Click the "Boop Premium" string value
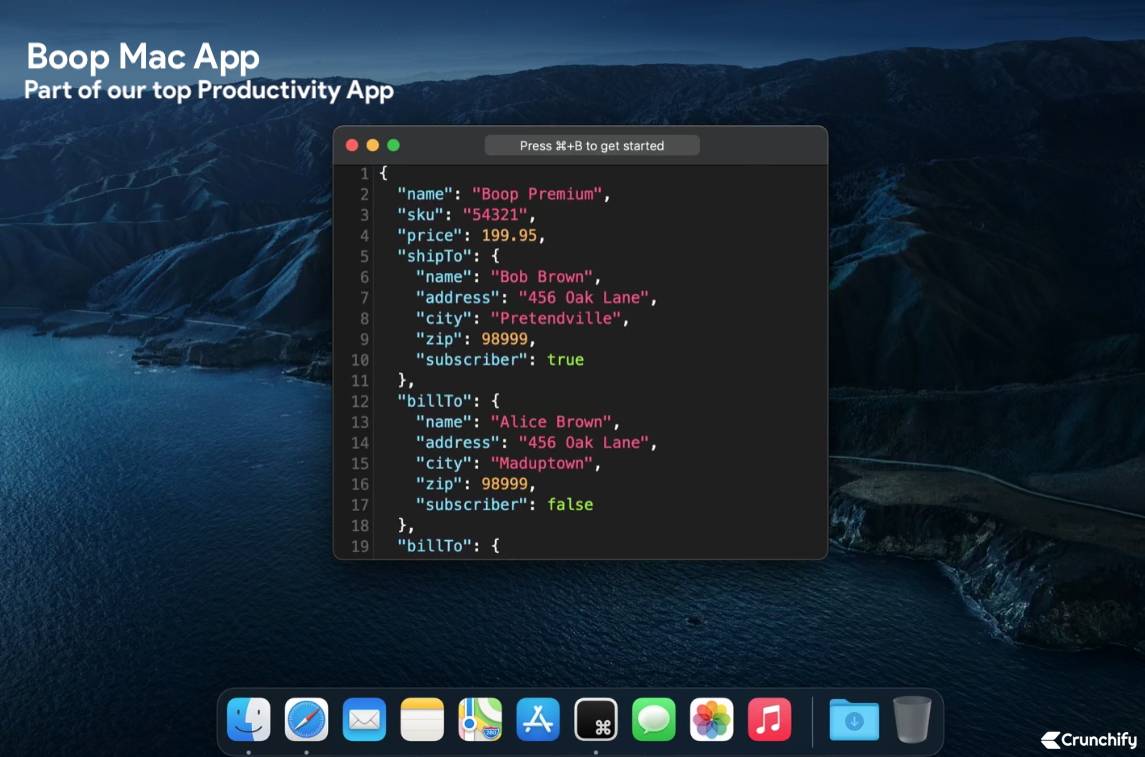 click(537, 194)
